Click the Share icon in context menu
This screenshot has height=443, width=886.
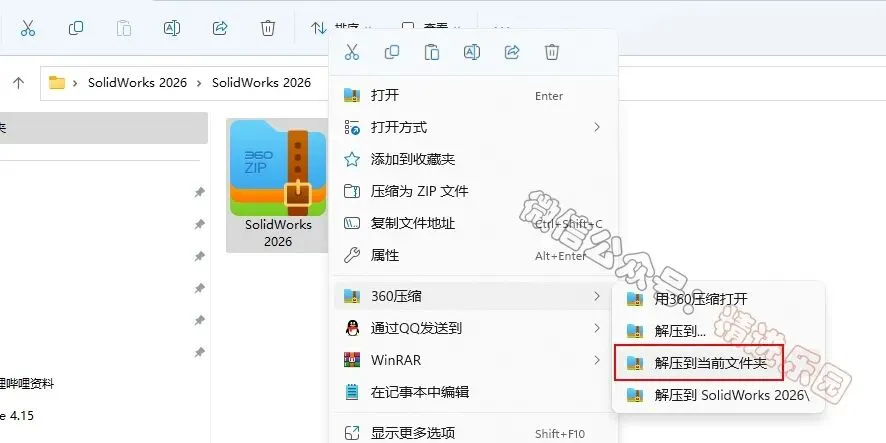click(512, 53)
